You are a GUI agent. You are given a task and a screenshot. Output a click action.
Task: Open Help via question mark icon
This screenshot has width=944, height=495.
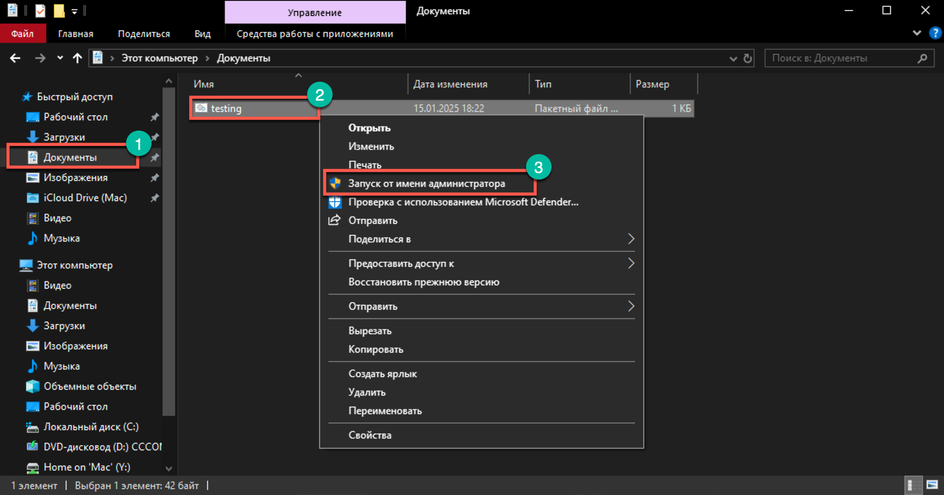(935, 34)
